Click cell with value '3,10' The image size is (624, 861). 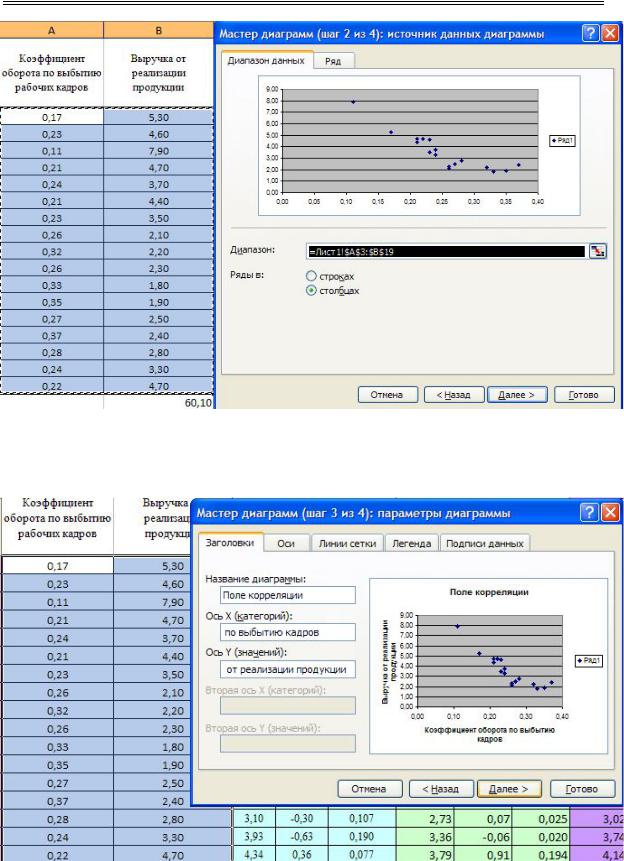tap(254, 818)
